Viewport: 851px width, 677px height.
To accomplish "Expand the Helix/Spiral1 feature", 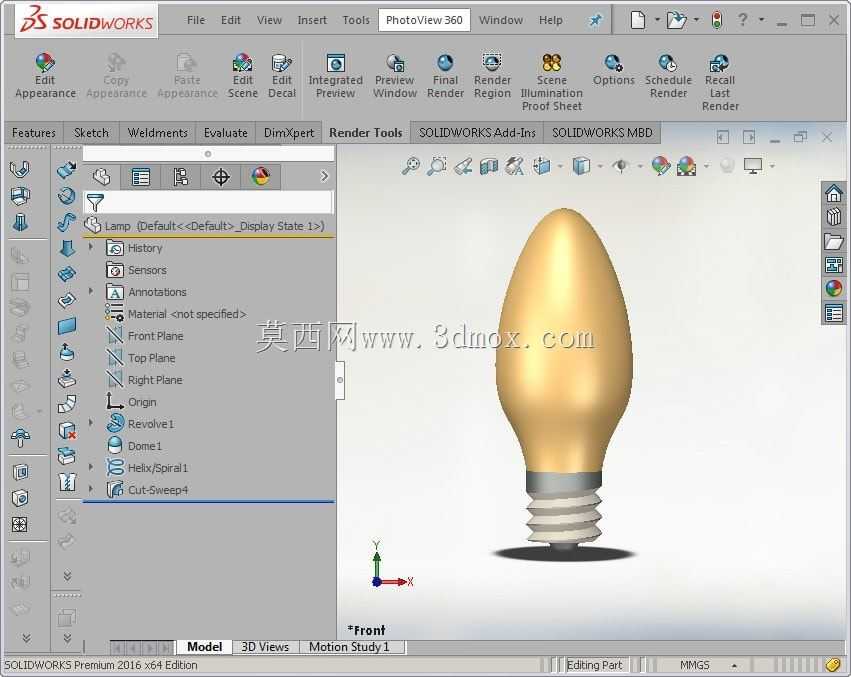I will click(91, 466).
